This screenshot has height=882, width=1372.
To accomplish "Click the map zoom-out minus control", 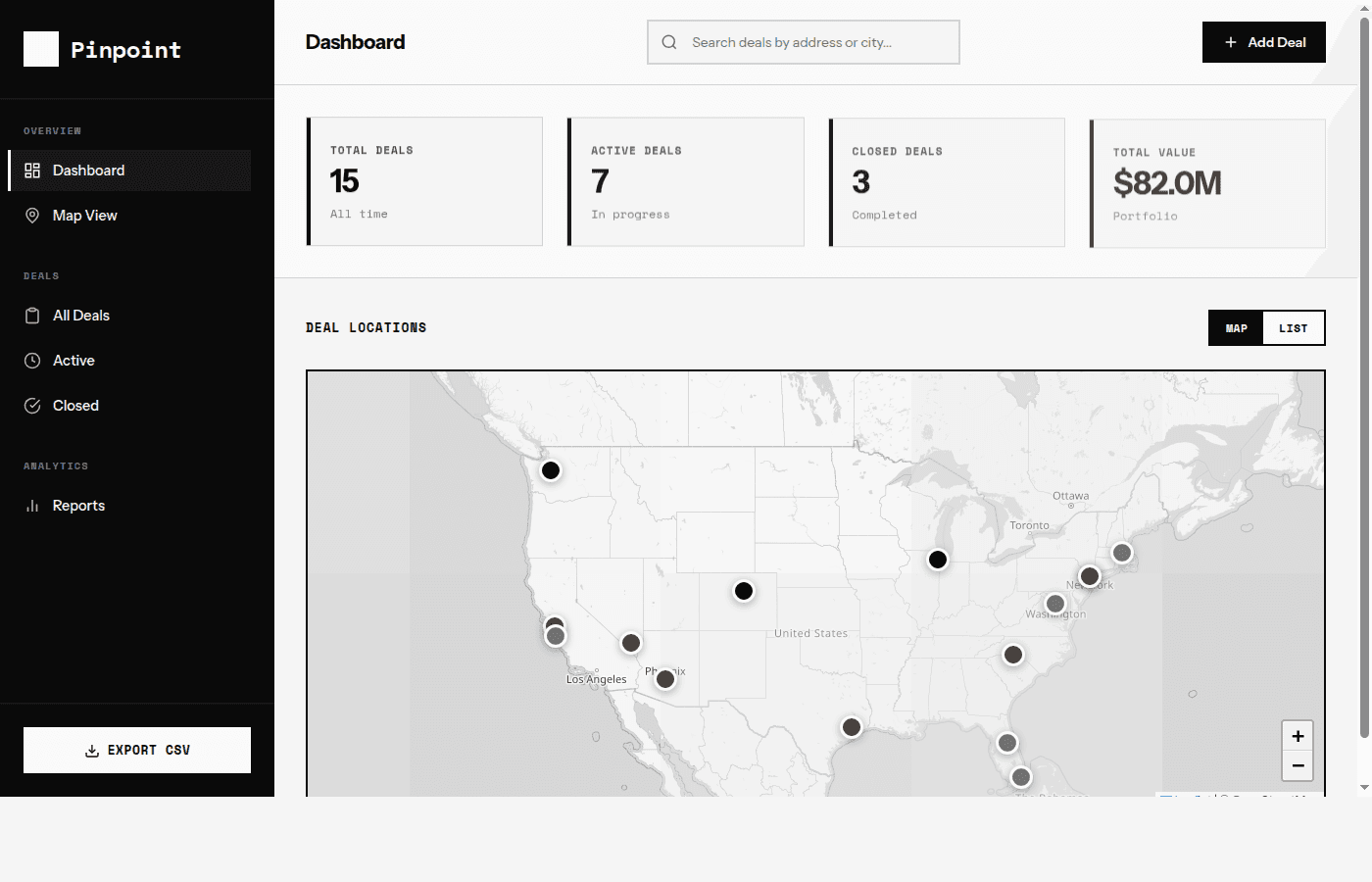I will click(1298, 765).
